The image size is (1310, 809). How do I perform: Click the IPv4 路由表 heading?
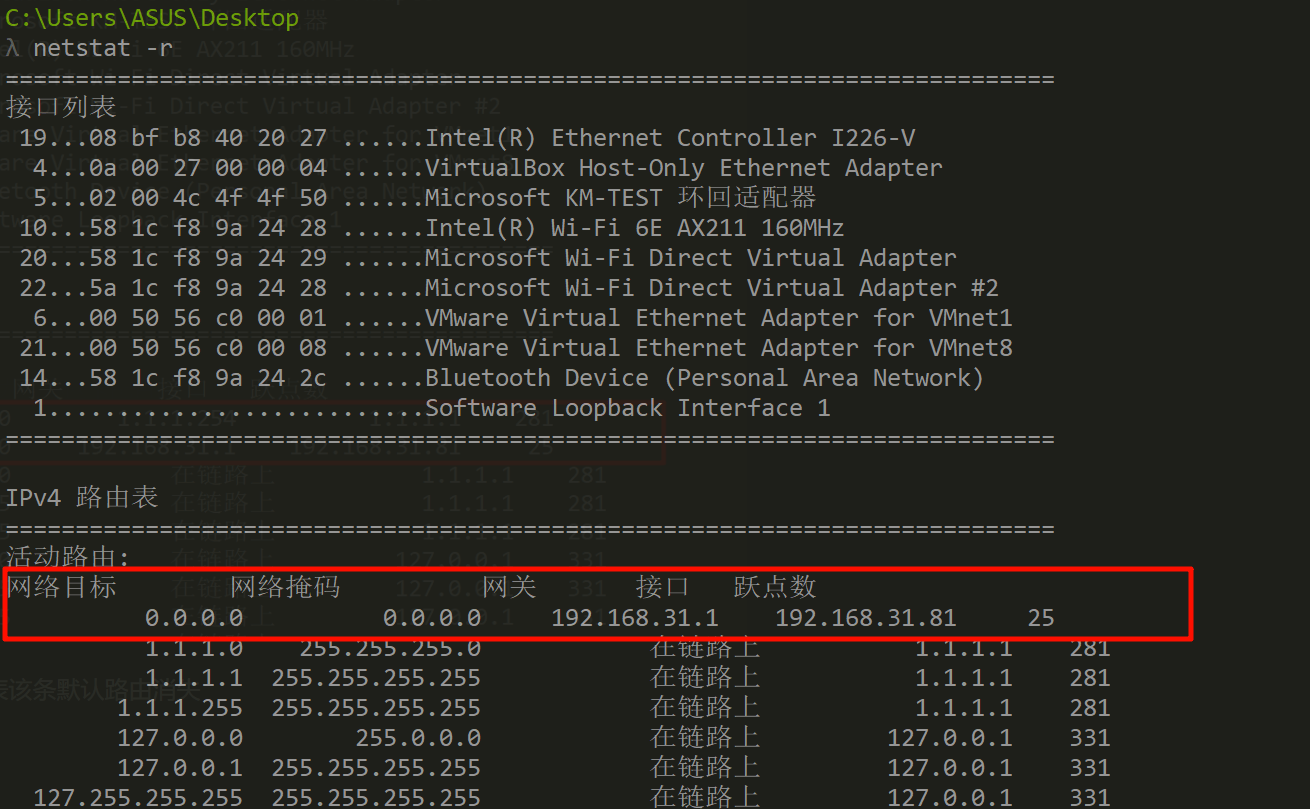[82, 498]
